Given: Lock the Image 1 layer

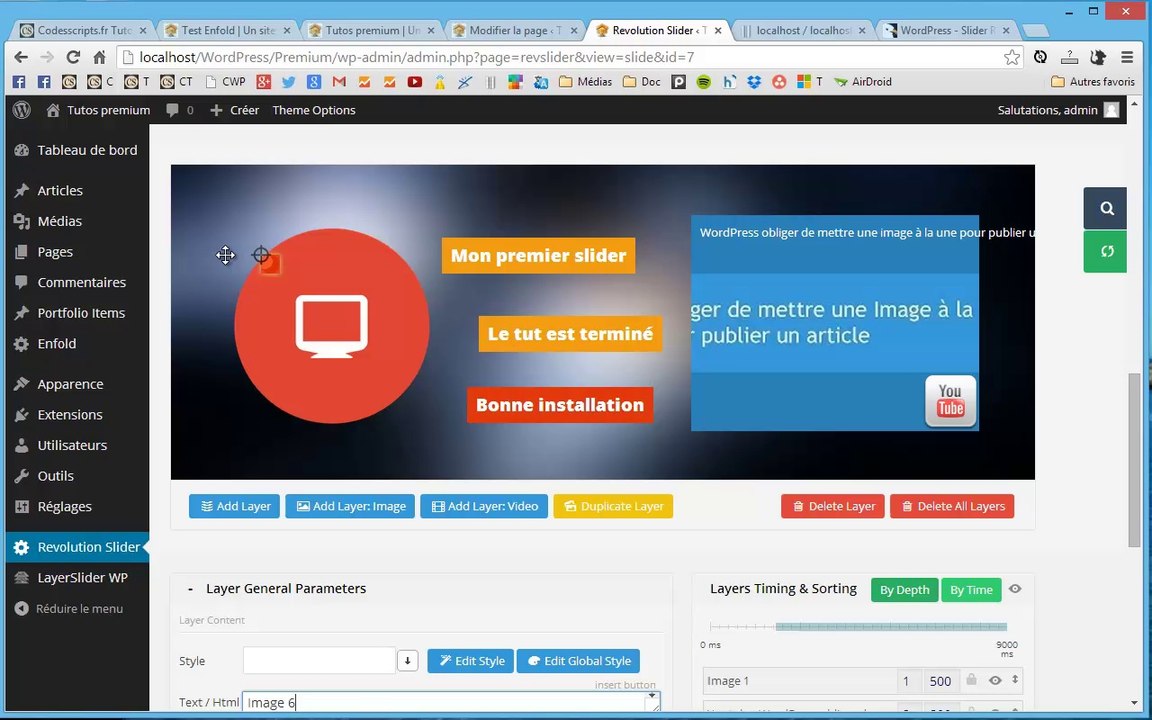Looking at the screenshot, I should [x=971, y=680].
